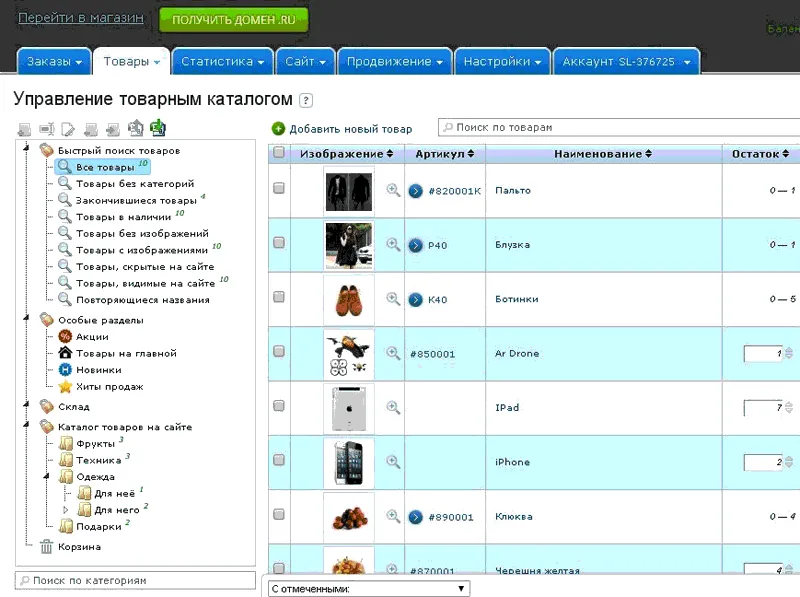
Task: Click the stock stepper arrows for Ar Drone
Action: 789,353
